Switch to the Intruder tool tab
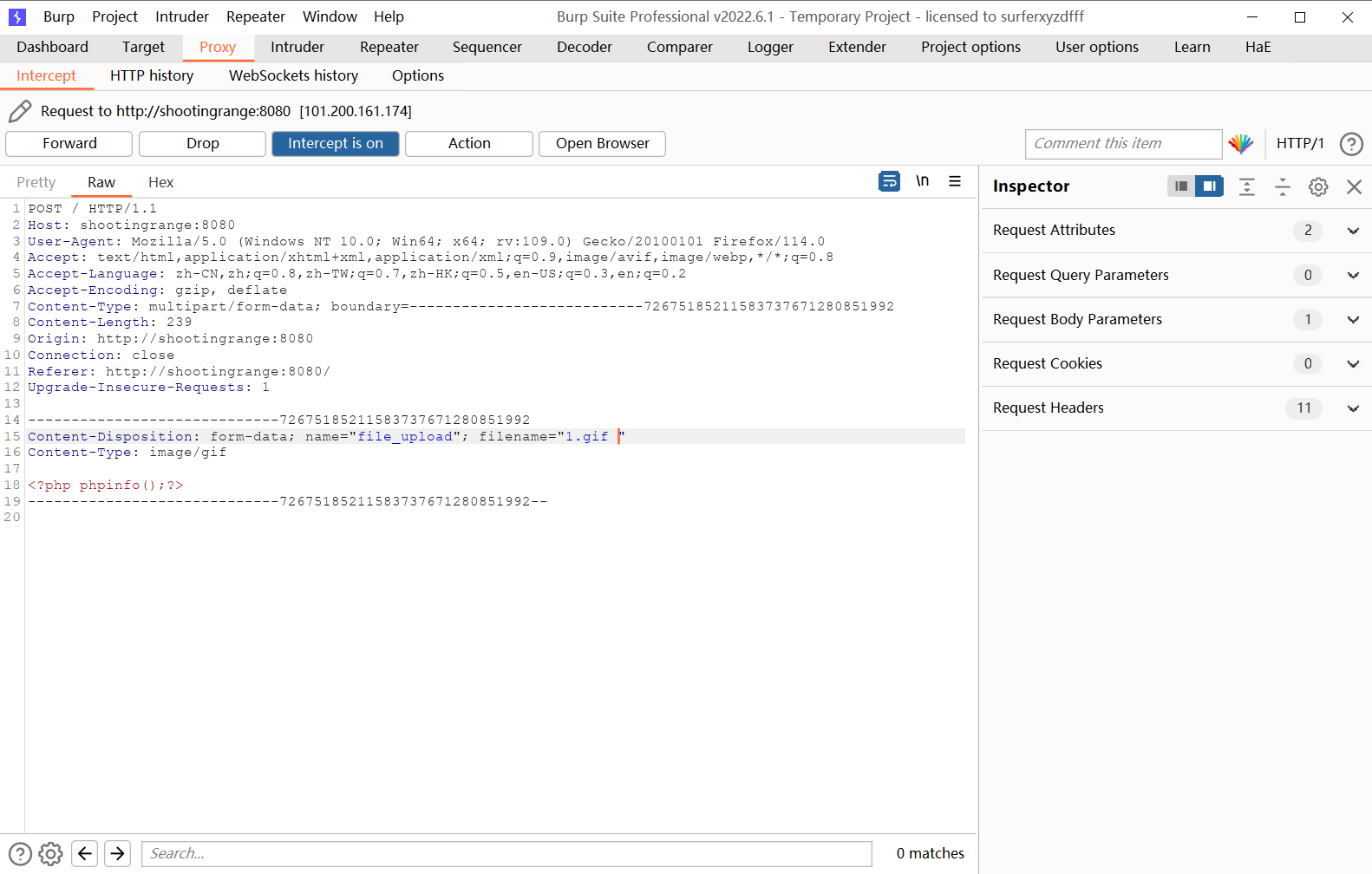The width and height of the screenshot is (1372, 874). pyautogui.click(x=297, y=47)
